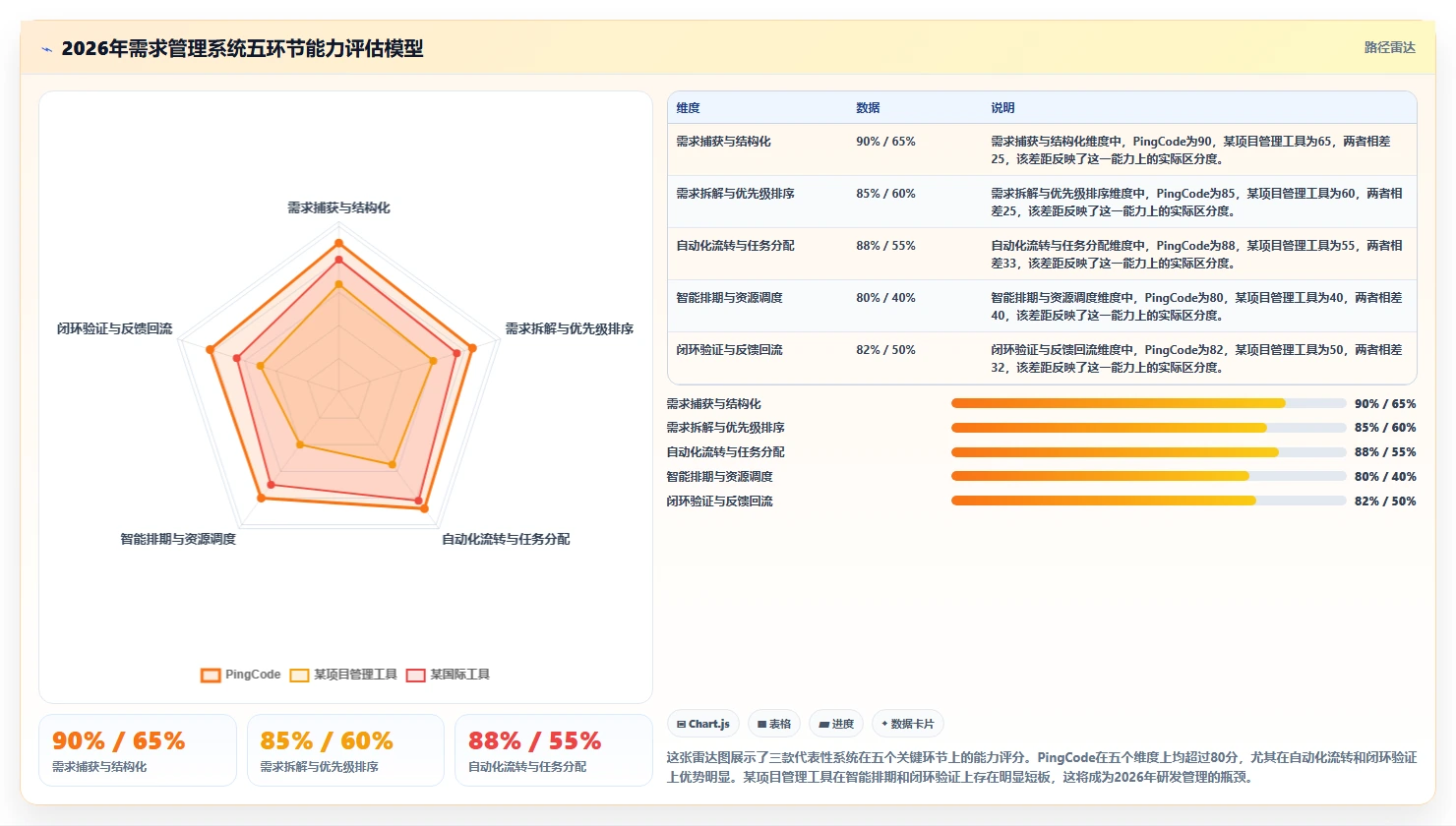
Task: Click the 路径雷达 label in header
Action: pyautogui.click(x=1389, y=48)
